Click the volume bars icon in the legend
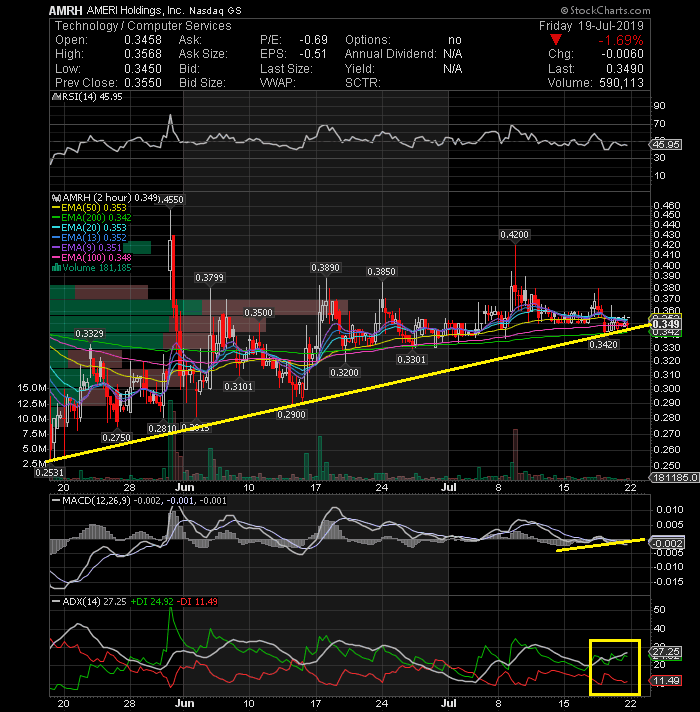 [x=56, y=267]
